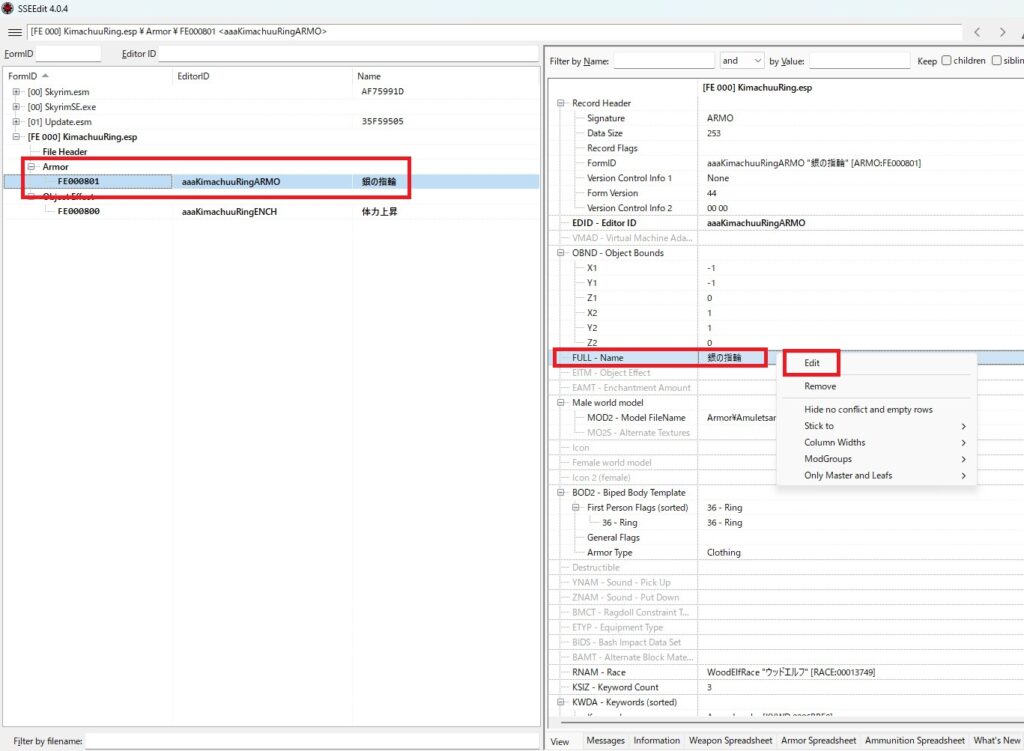This screenshot has width=1024, height=751.
Task: Select Remove in the context menu
Action: [820, 386]
